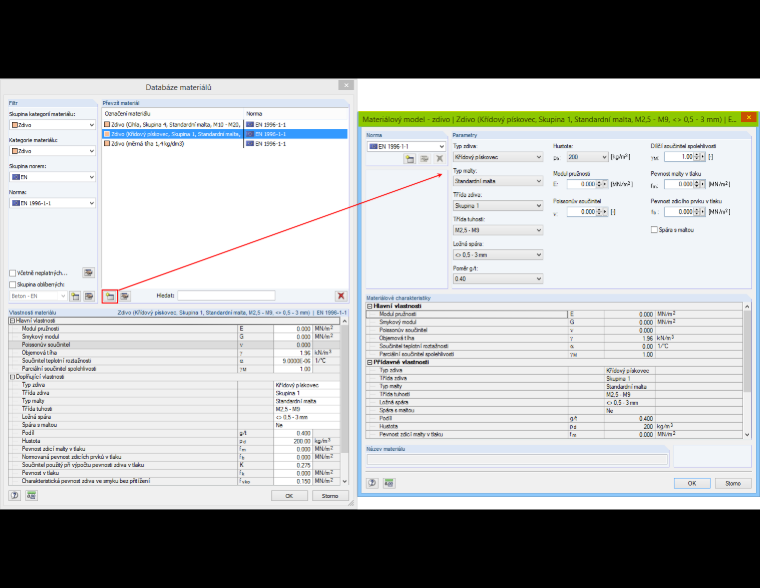Open Kategorie materiálu dropdown

[x=52, y=151]
